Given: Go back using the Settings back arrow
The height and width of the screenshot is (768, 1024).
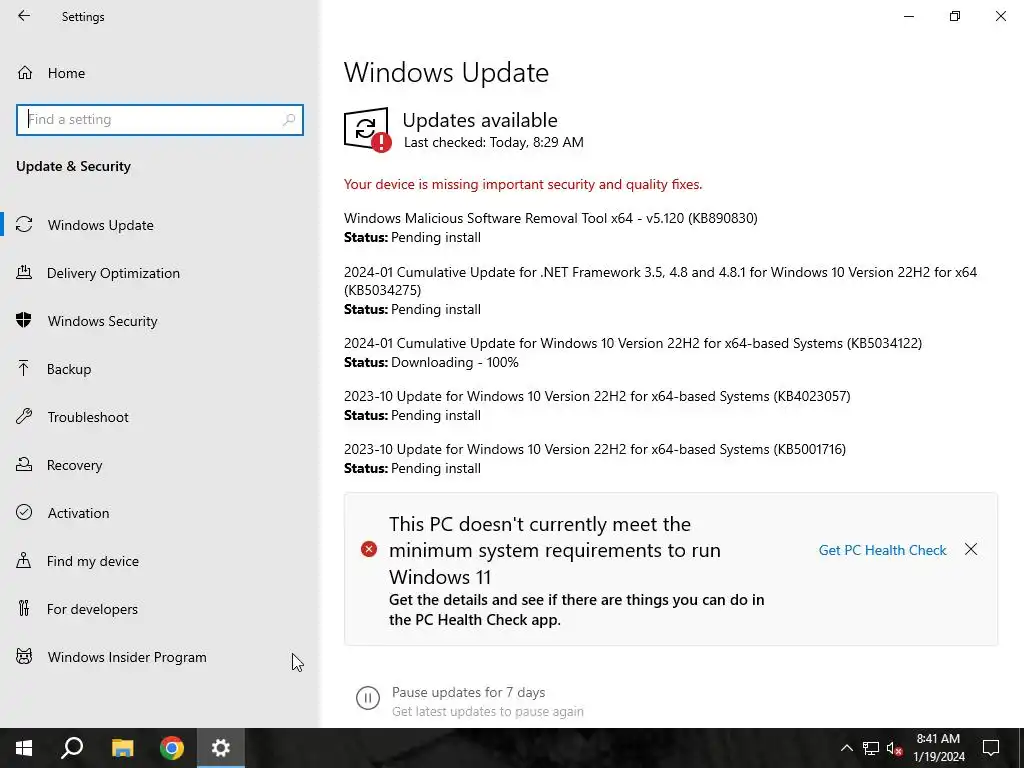Looking at the screenshot, I should coord(24,16).
